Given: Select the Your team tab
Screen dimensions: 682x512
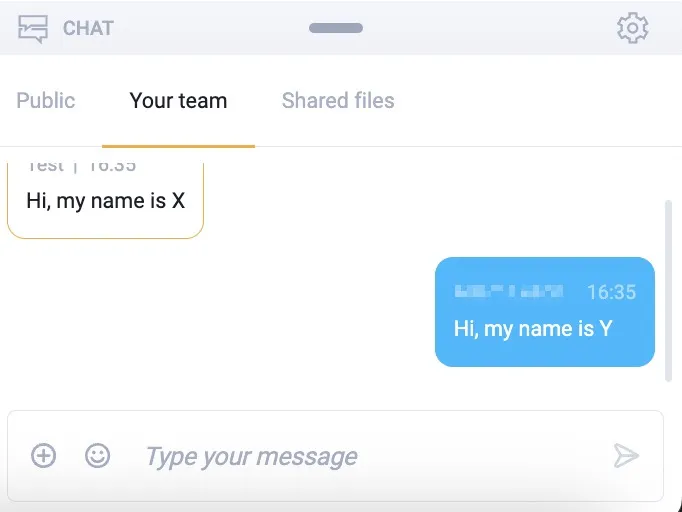Looking at the screenshot, I should tap(178, 100).
